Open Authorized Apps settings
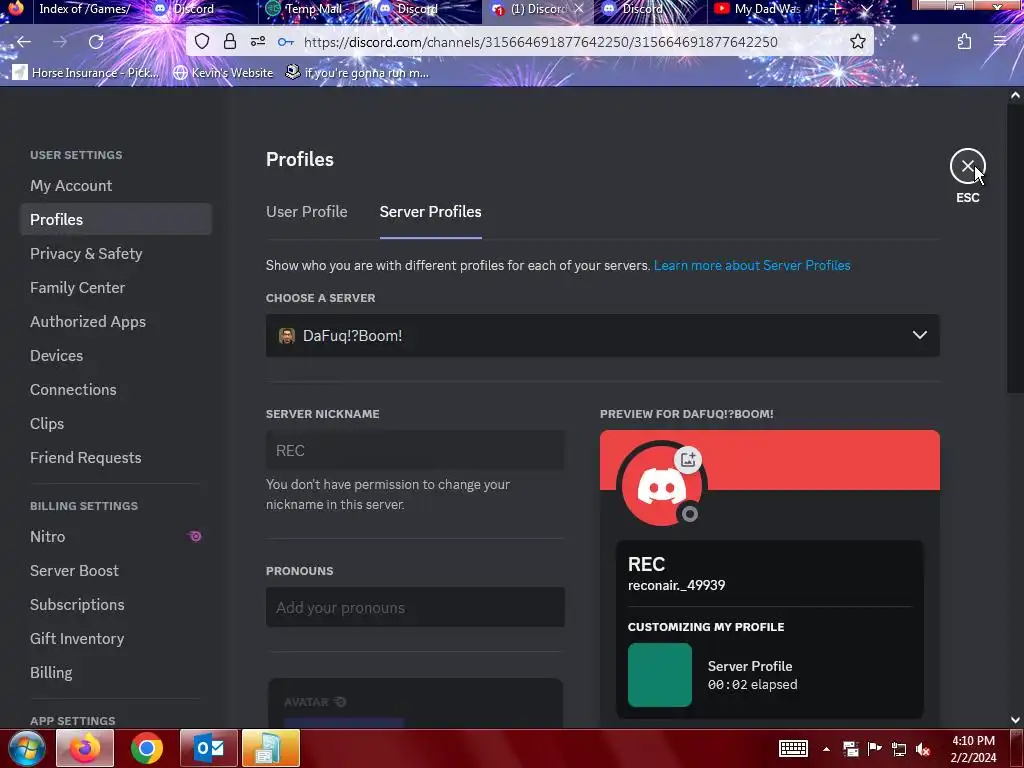The image size is (1024, 768). [x=88, y=321]
